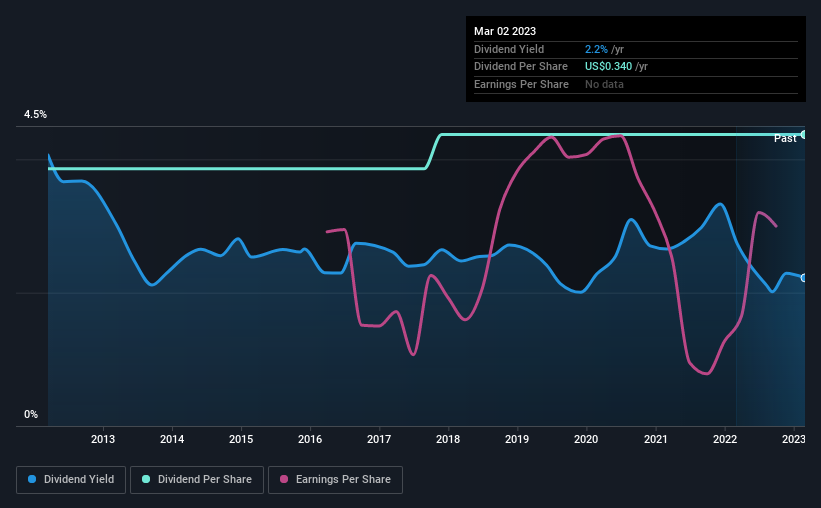Click the 0% y-axis label

point(31,414)
